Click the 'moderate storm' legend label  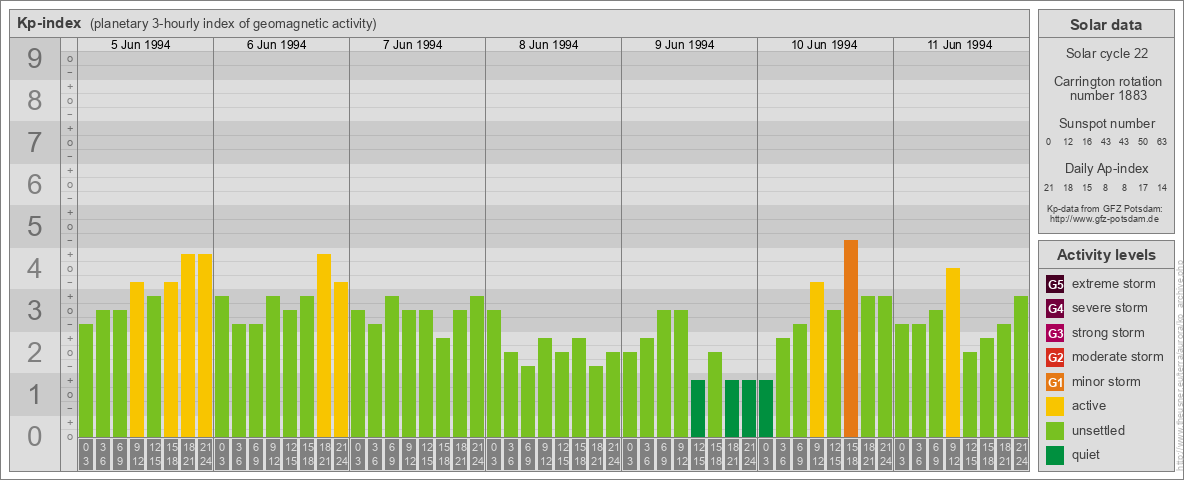pyautogui.click(x=1118, y=357)
